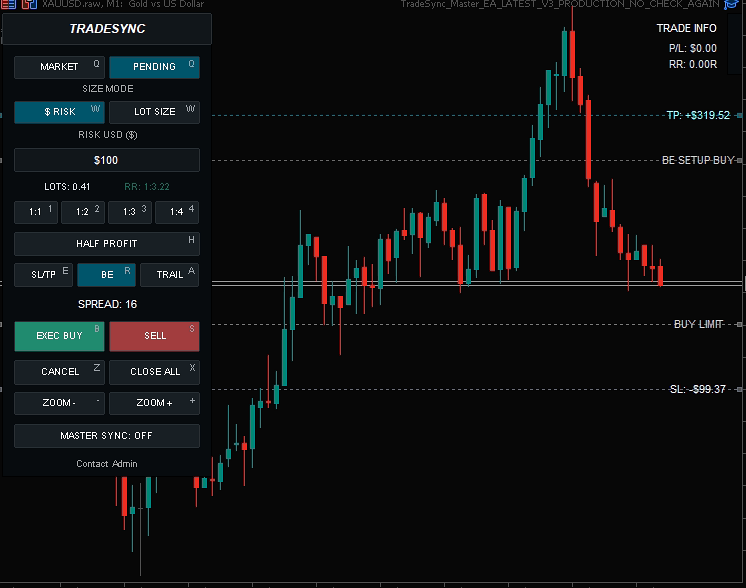Select the SL line handle on the chart
The image size is (746, 588).
739,389
